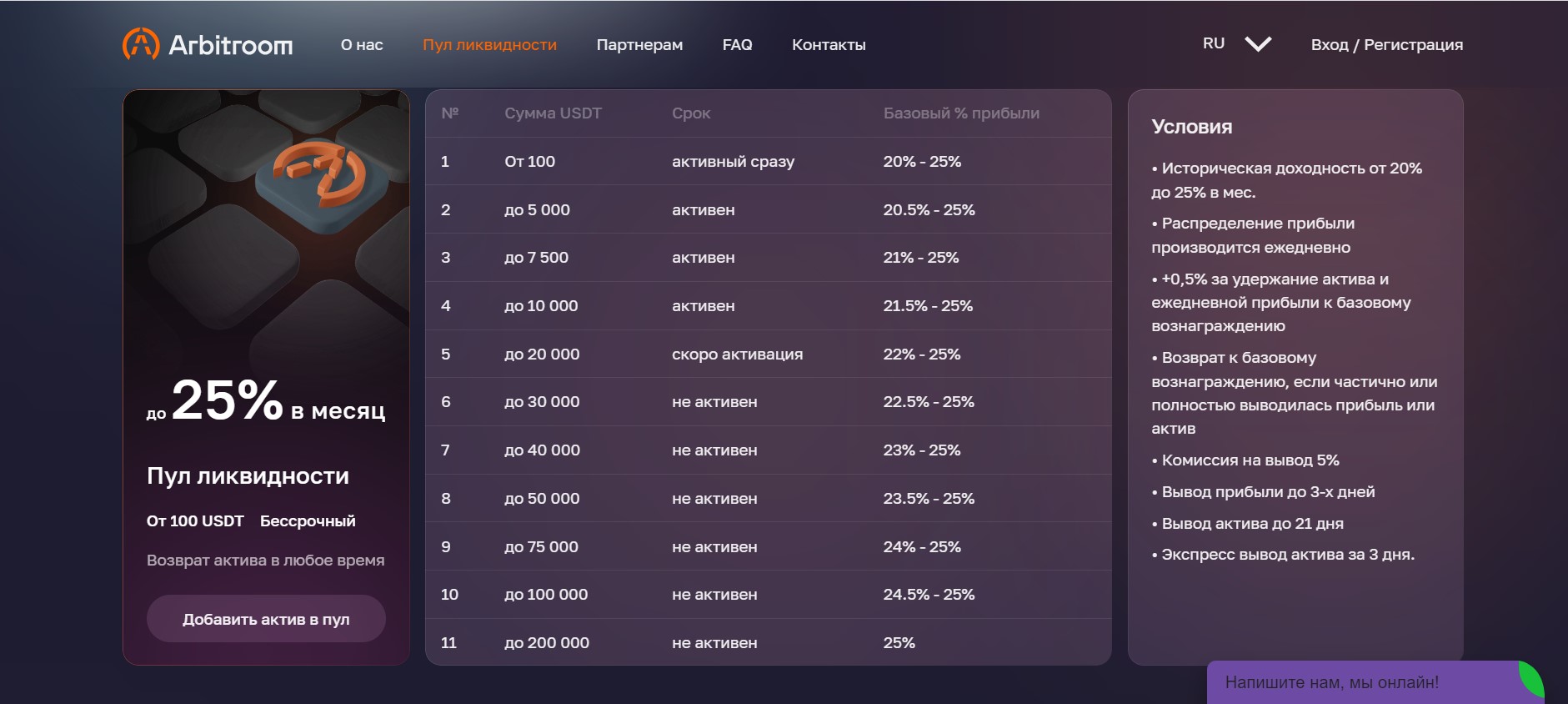Click the row number 11 cell
1568x704 pixels.
point(448,643)
